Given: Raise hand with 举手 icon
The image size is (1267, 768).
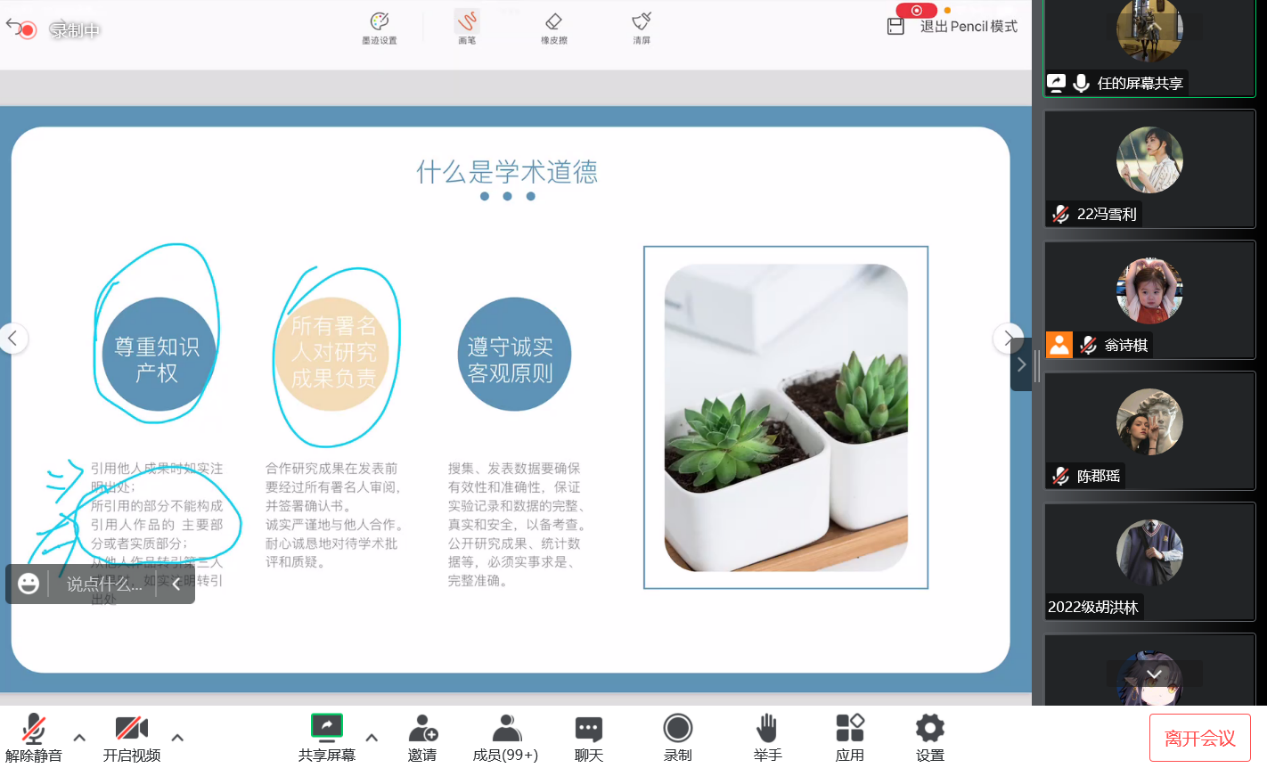Looking at the screenshot, I should click(767, 738).
